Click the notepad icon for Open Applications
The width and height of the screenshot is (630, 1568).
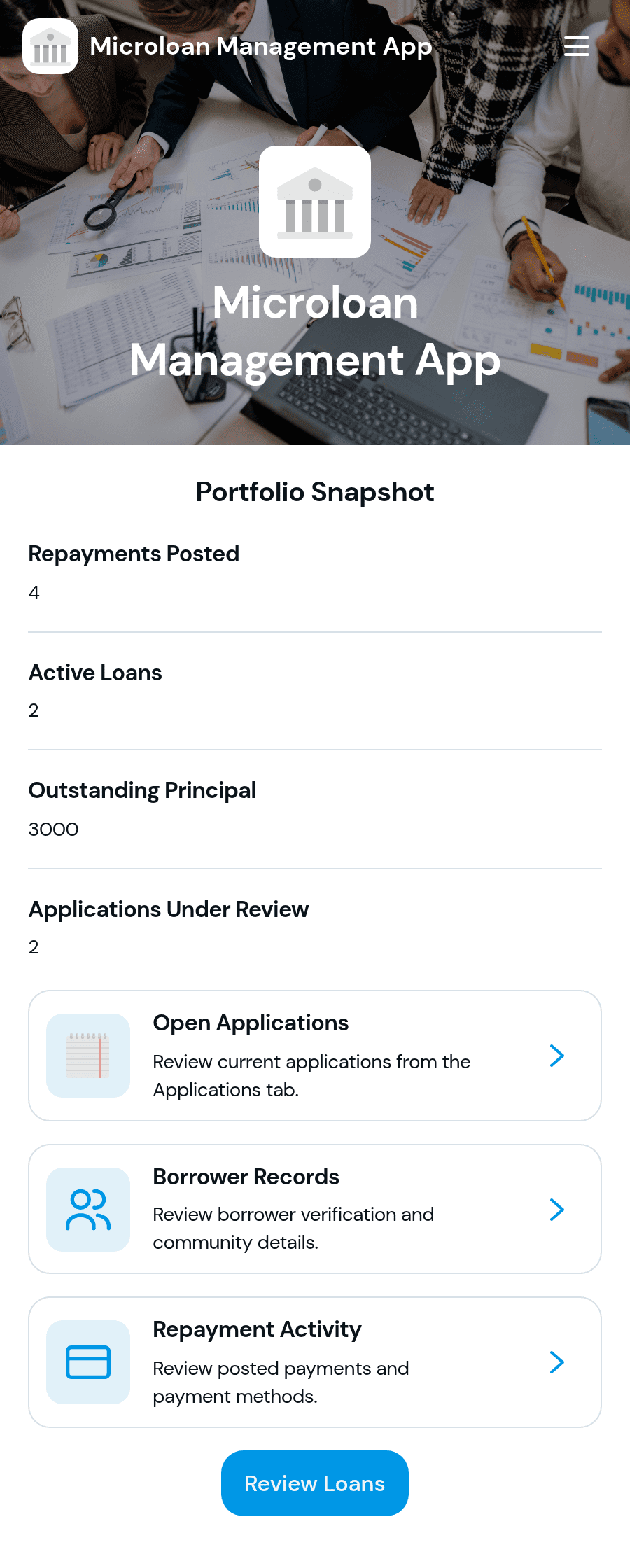click(88, 1056)
